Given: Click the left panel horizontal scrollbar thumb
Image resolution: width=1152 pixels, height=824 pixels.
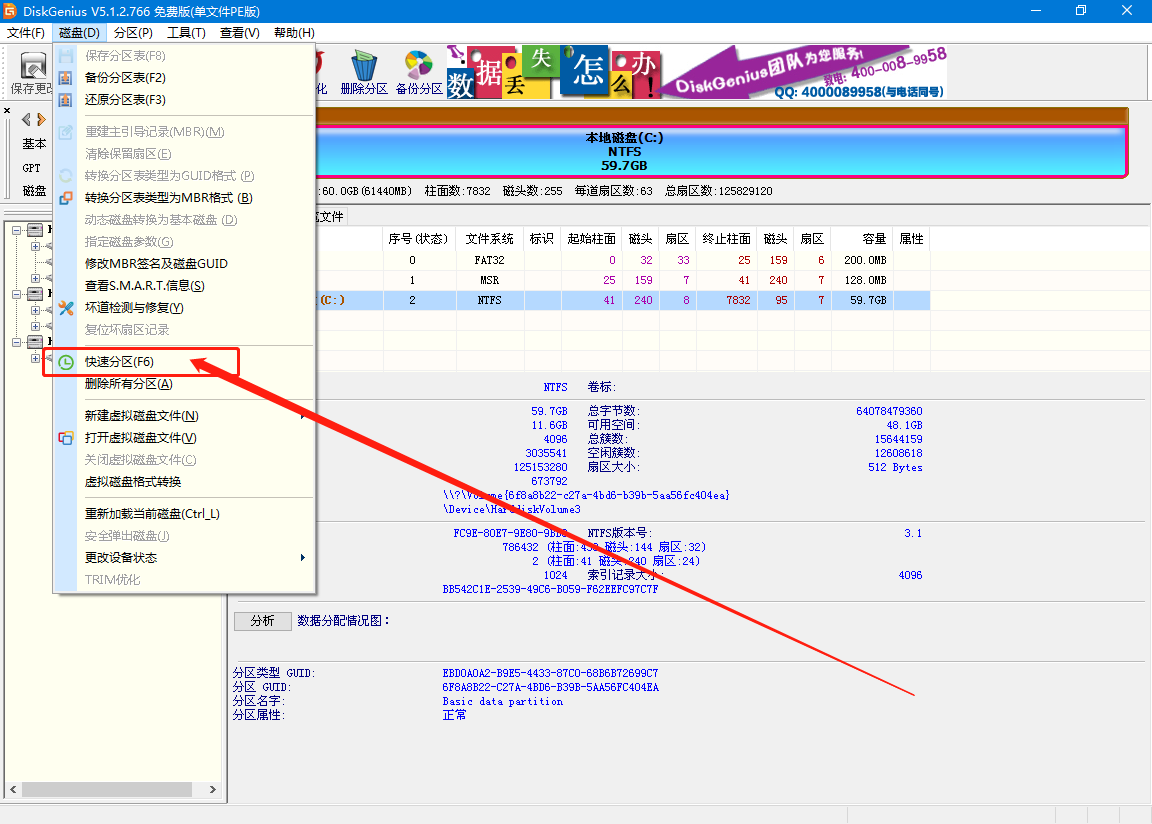Looking at the screenshot, I should pyautogui.click(x=107, y=789).
